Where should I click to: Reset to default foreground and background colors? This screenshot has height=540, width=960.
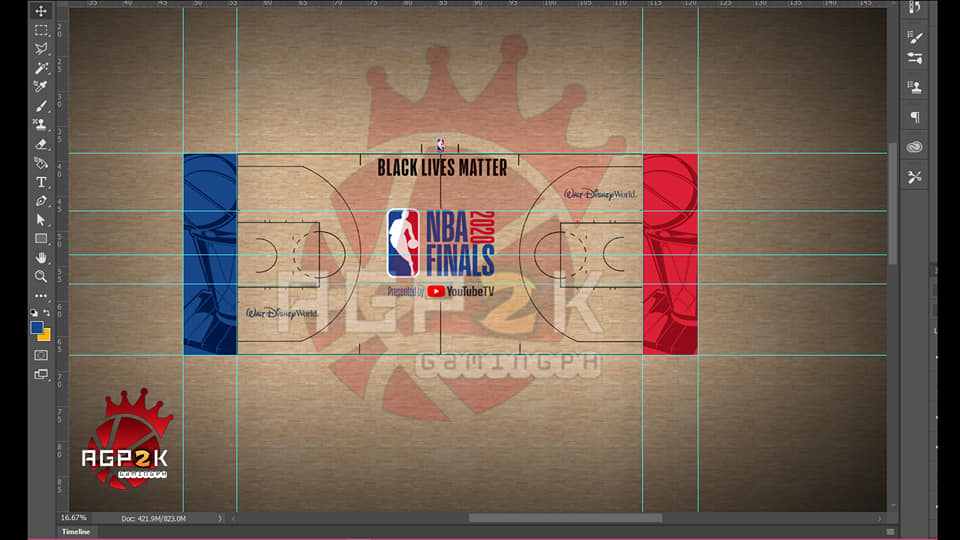[x=34, y=313]
